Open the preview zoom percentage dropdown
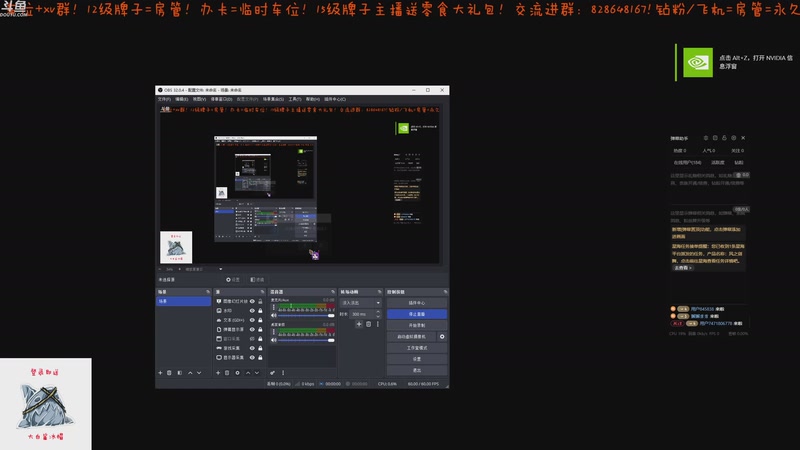Viewport: 800px width, 450px height. click(170, 269)
